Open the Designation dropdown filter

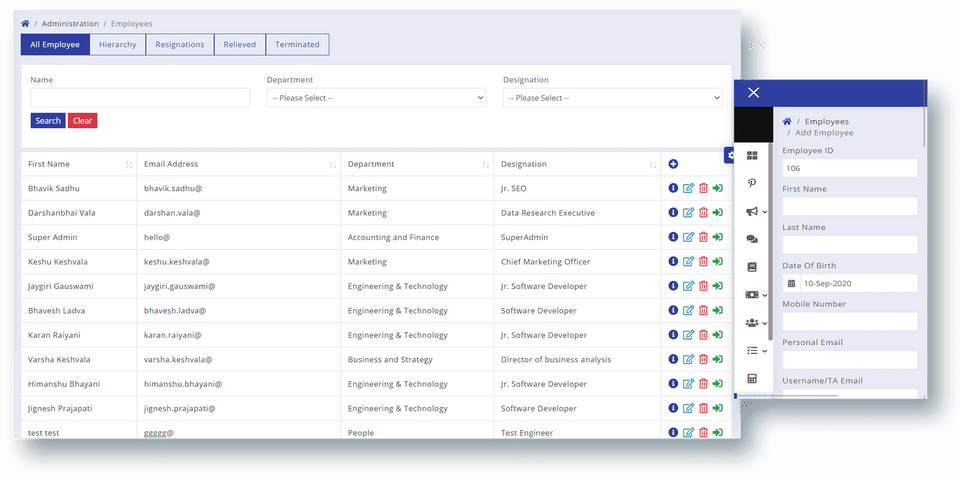click(x=612, y=98)
